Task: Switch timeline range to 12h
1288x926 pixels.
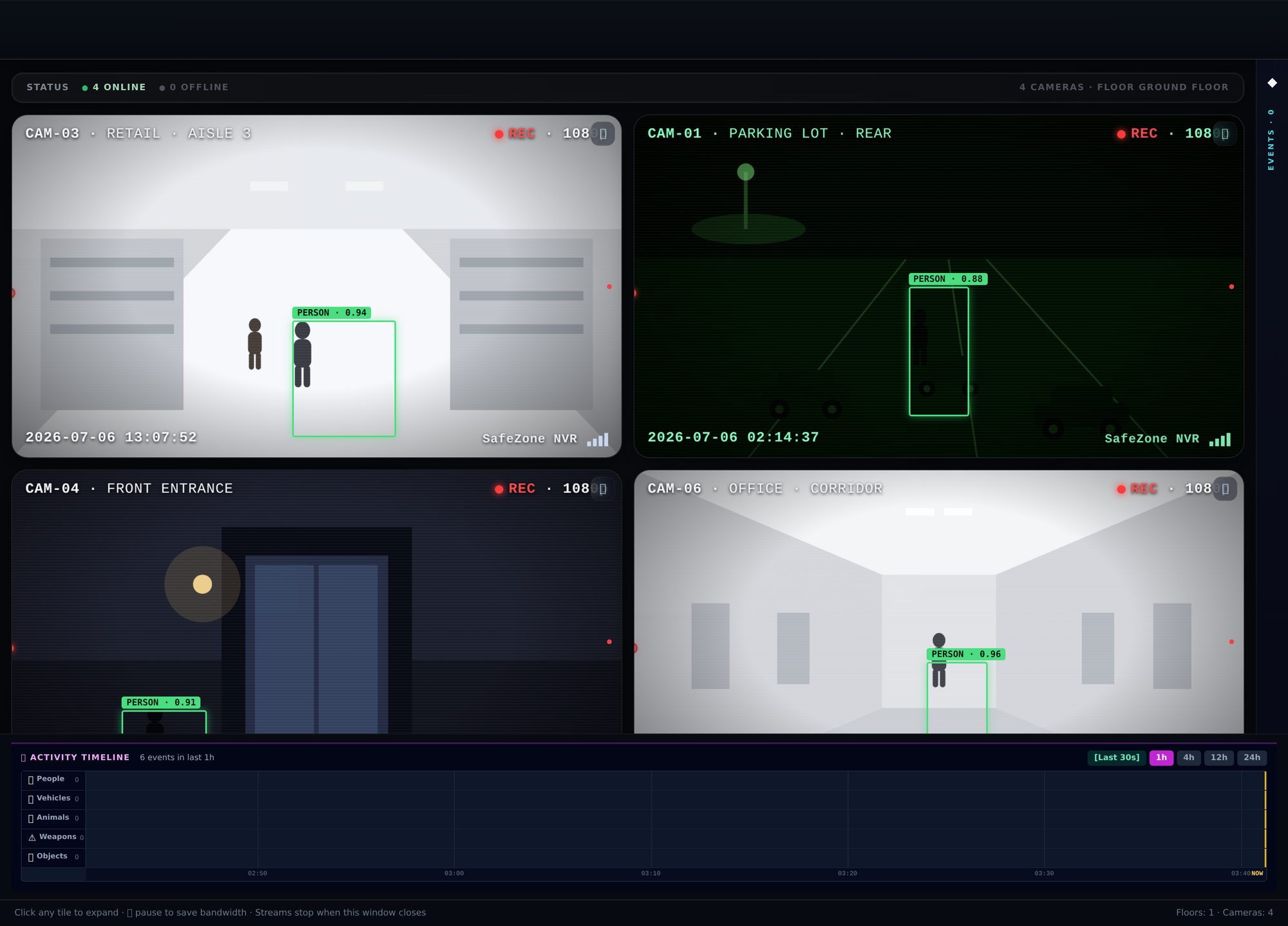Action: (x=1218, y=757)
